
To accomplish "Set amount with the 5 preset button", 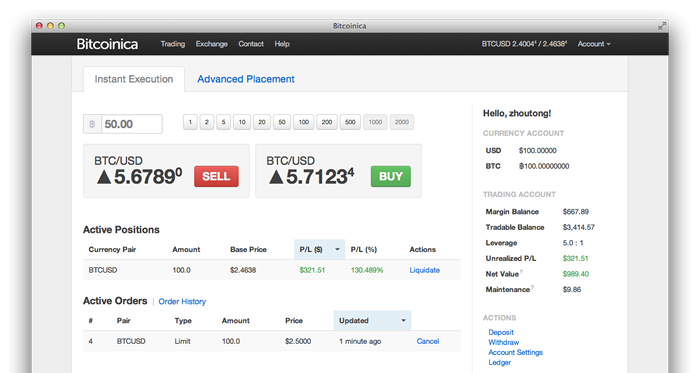I will [223, 122].
